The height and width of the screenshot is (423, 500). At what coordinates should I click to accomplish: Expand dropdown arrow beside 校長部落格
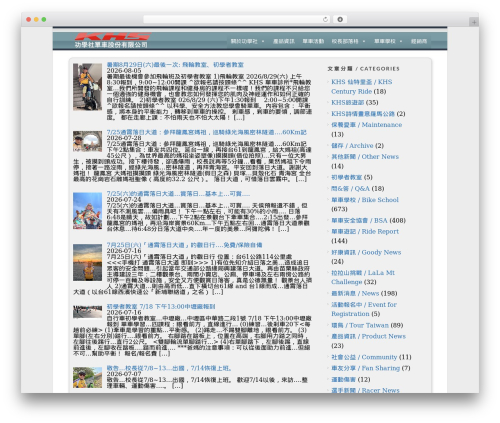(364, 41)
